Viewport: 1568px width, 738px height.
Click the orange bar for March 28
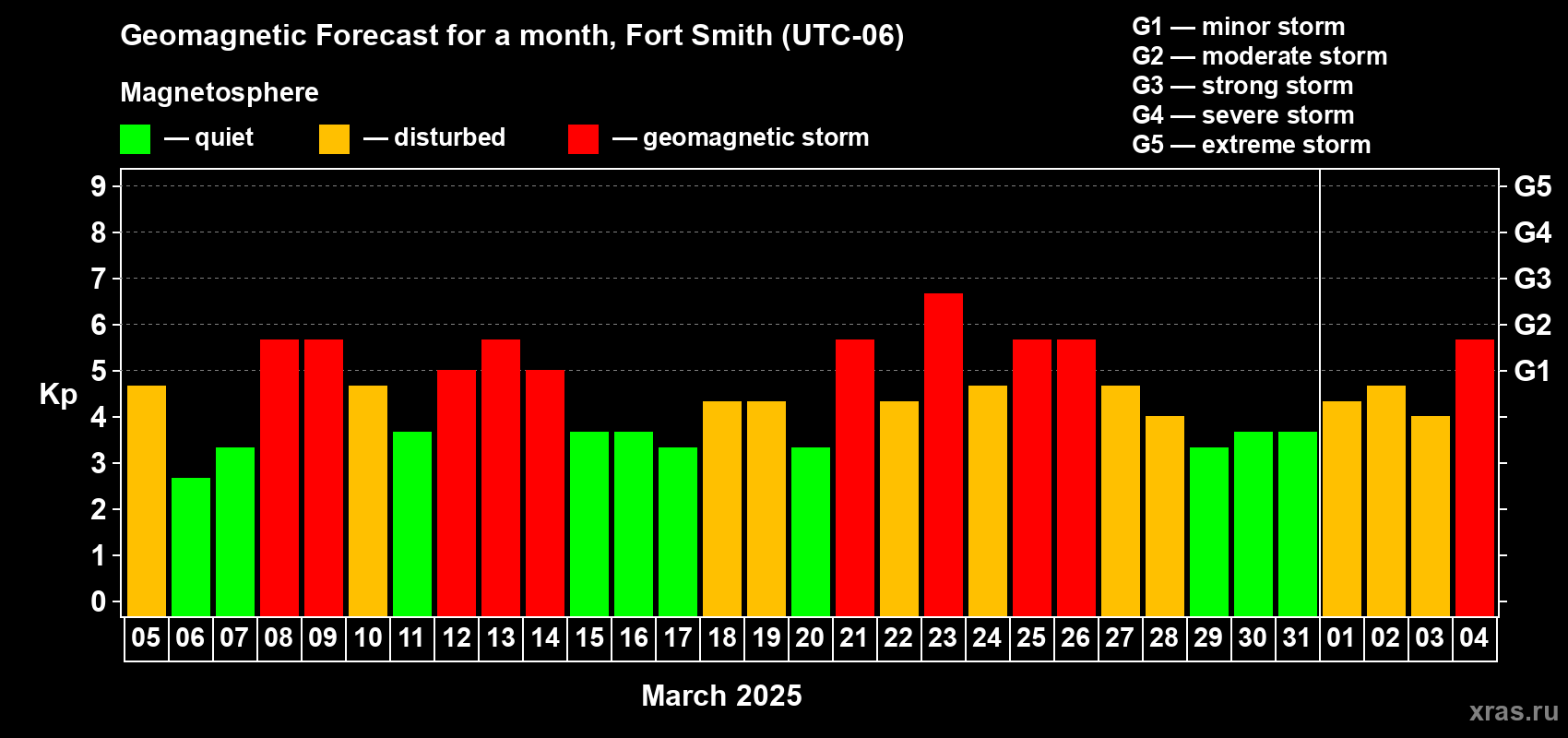[x=1165, y=517]
